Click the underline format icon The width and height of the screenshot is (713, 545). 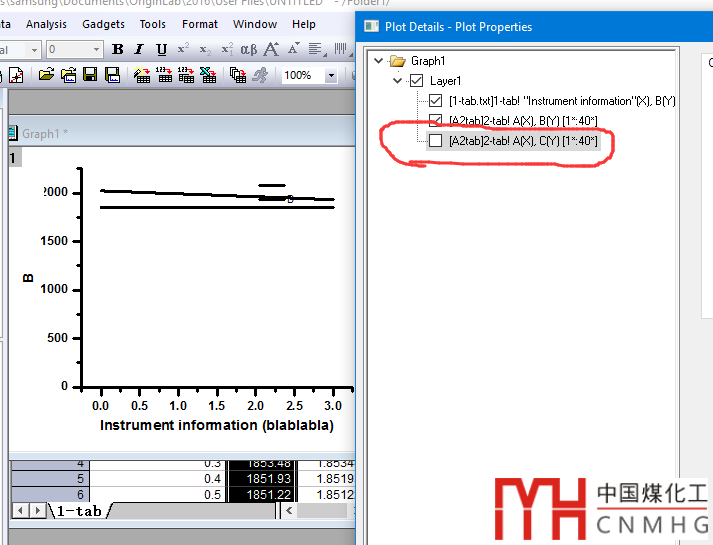pos(161,49)
